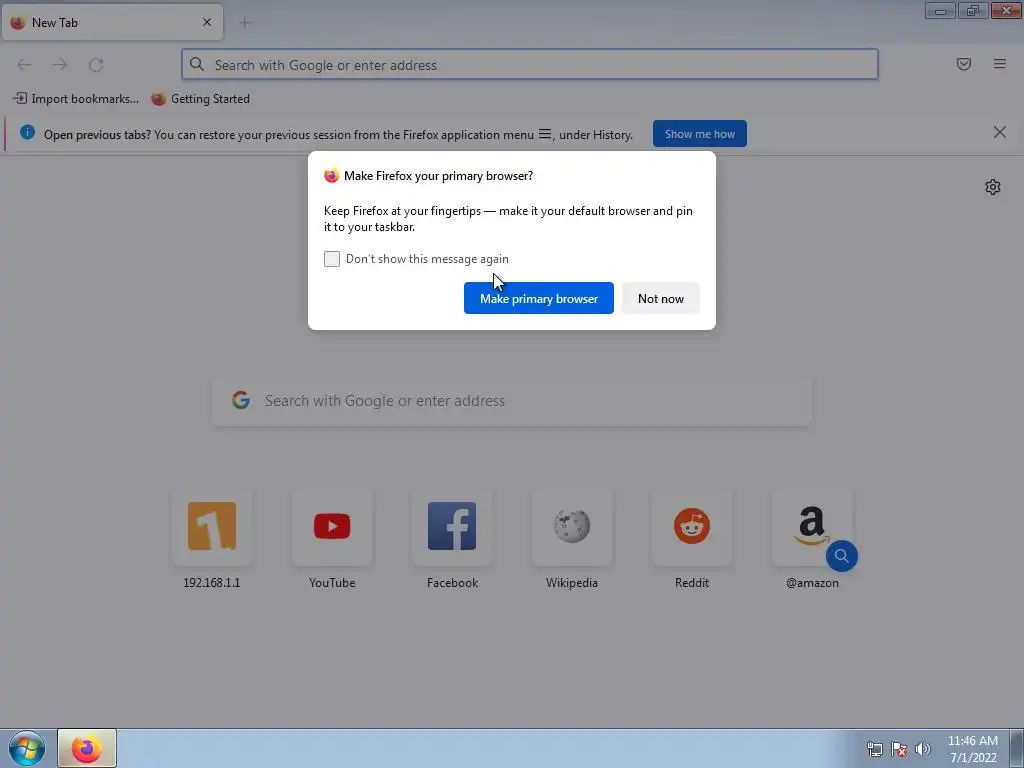Open the Windows Start menu orb

pos(27,748)
